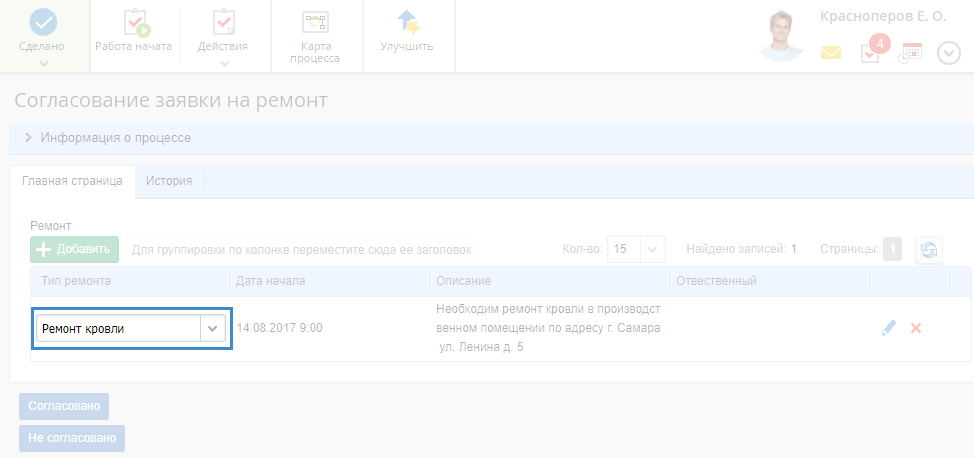This screenshot has width=974, height=458.
Task: Expand the chevron under Сделано
Action: (x=43, y=63)
